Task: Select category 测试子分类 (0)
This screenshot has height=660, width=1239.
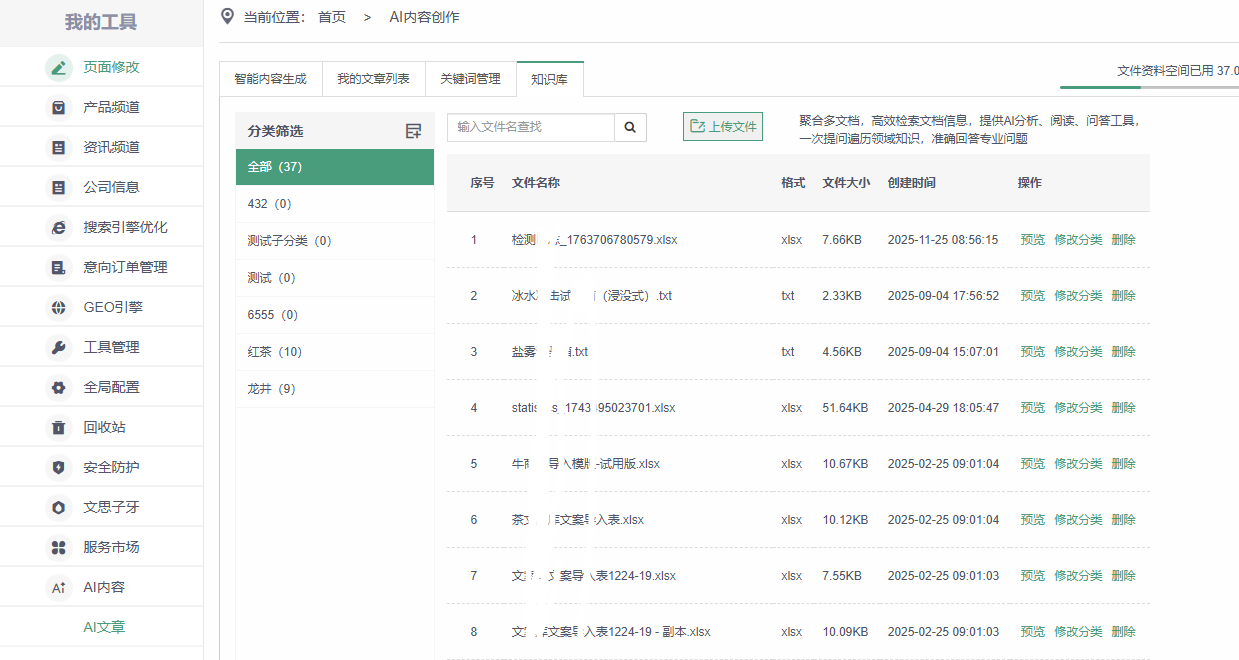Action: point(335,241)
